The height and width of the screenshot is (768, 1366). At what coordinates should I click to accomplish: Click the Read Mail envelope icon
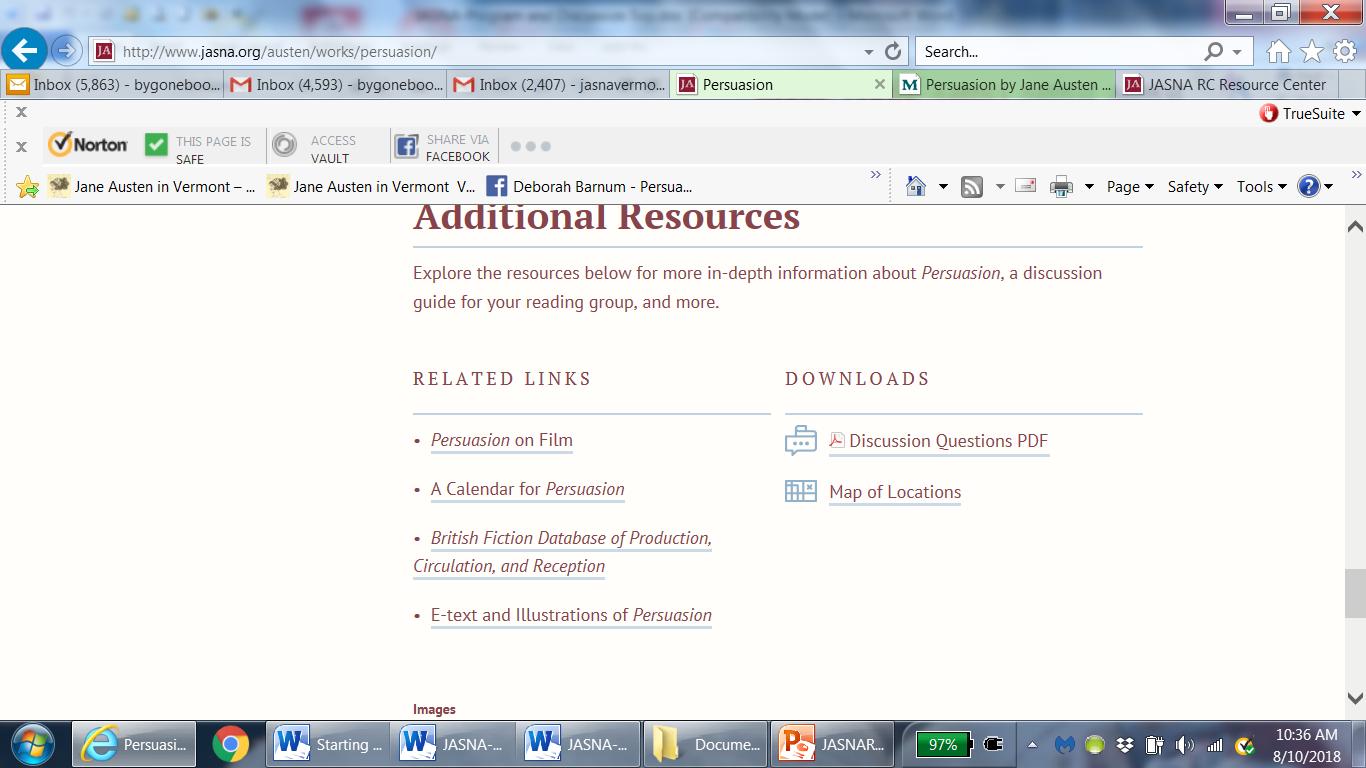[x=1025, y=185]
